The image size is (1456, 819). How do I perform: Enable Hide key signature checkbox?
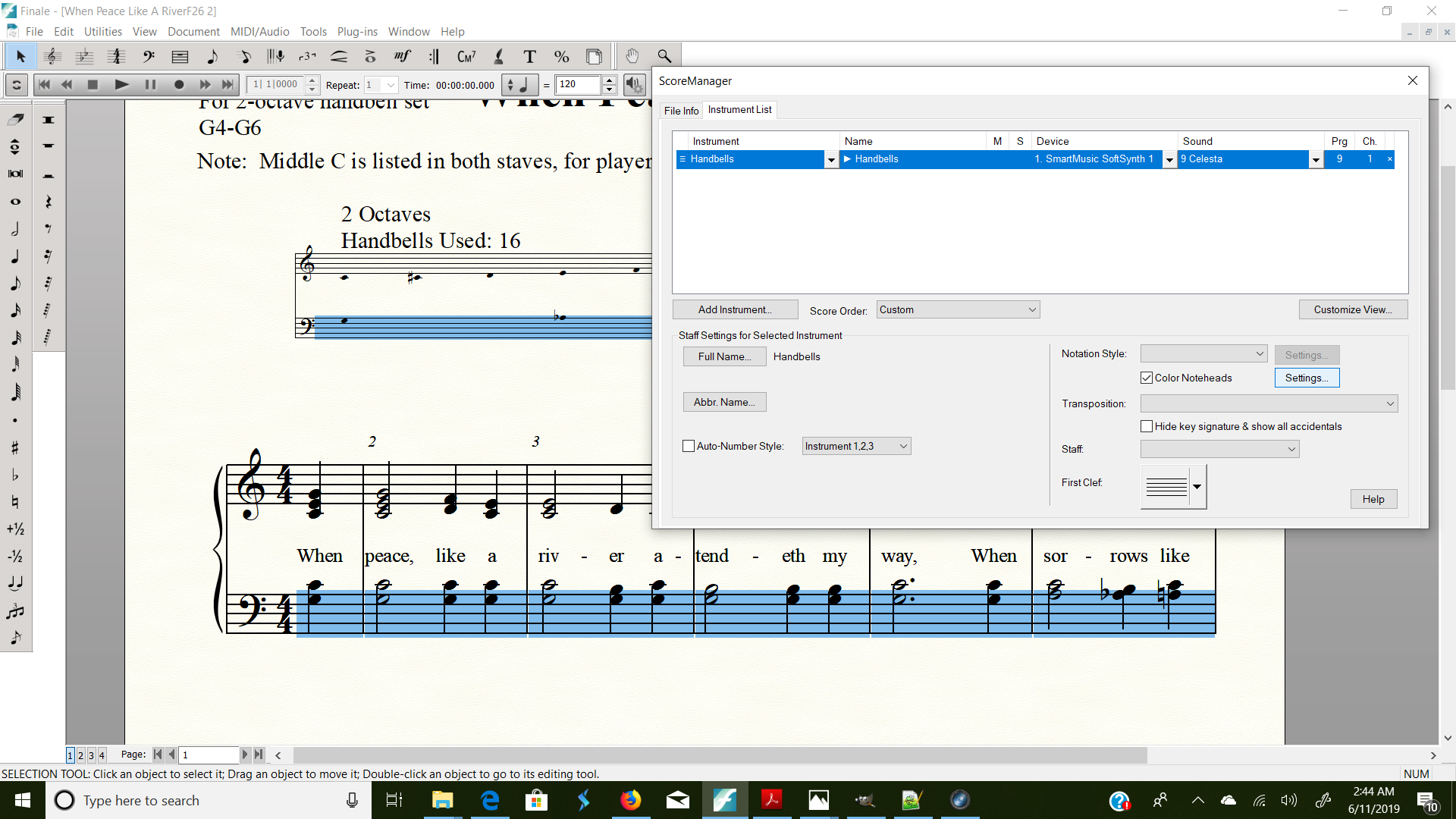(x=1147, y=426)
